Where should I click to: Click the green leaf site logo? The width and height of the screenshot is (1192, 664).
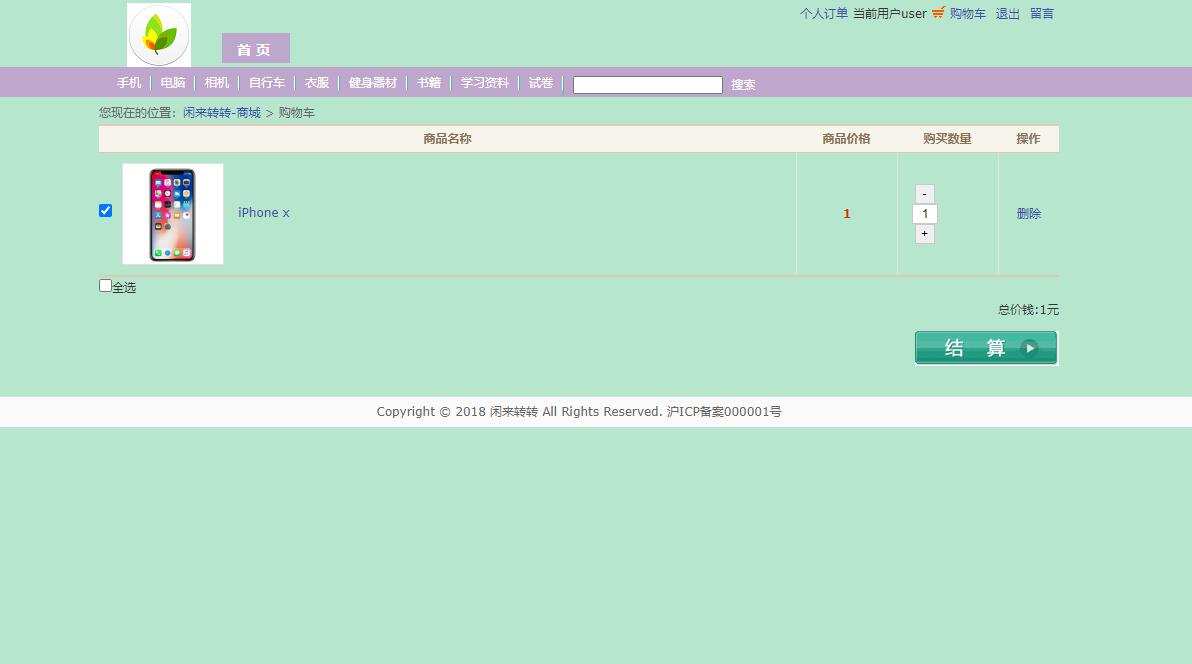pos(158,34)
